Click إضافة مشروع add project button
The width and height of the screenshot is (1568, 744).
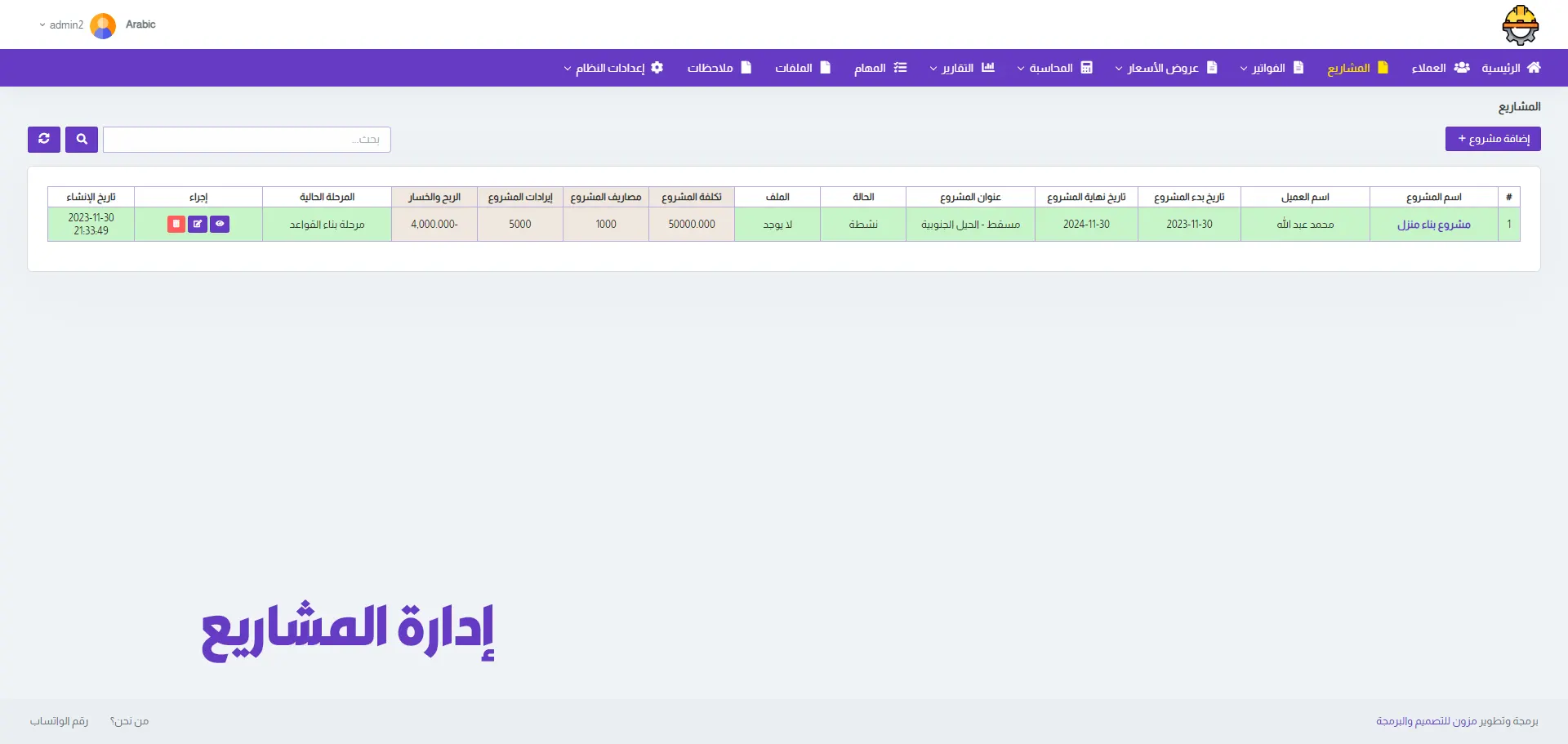1492,139
